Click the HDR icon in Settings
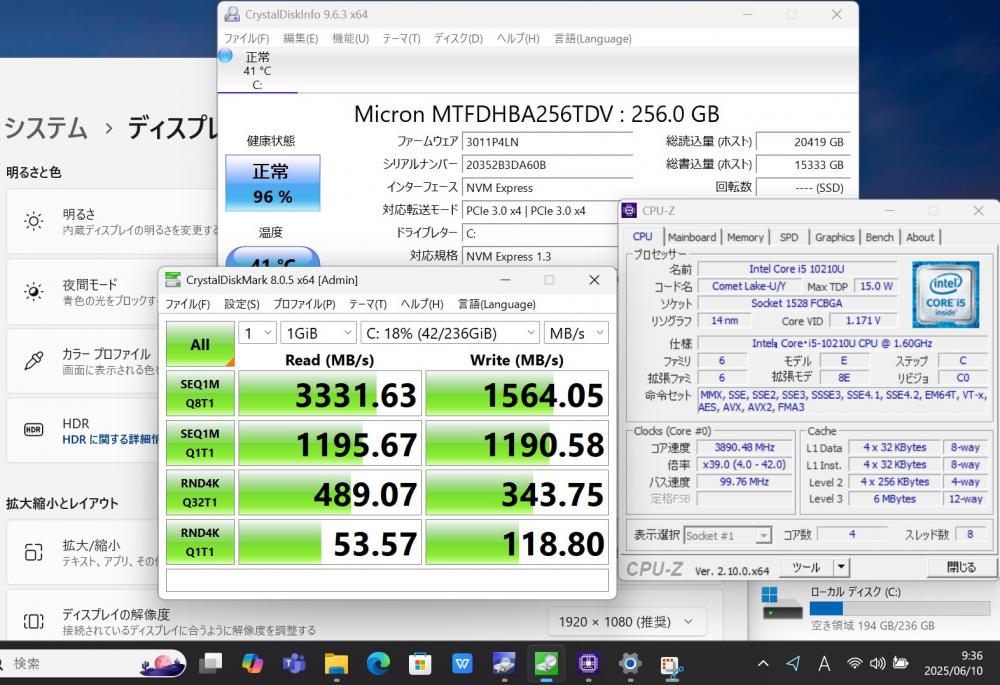Viewport: 1000px width, 685px height. 34,430
